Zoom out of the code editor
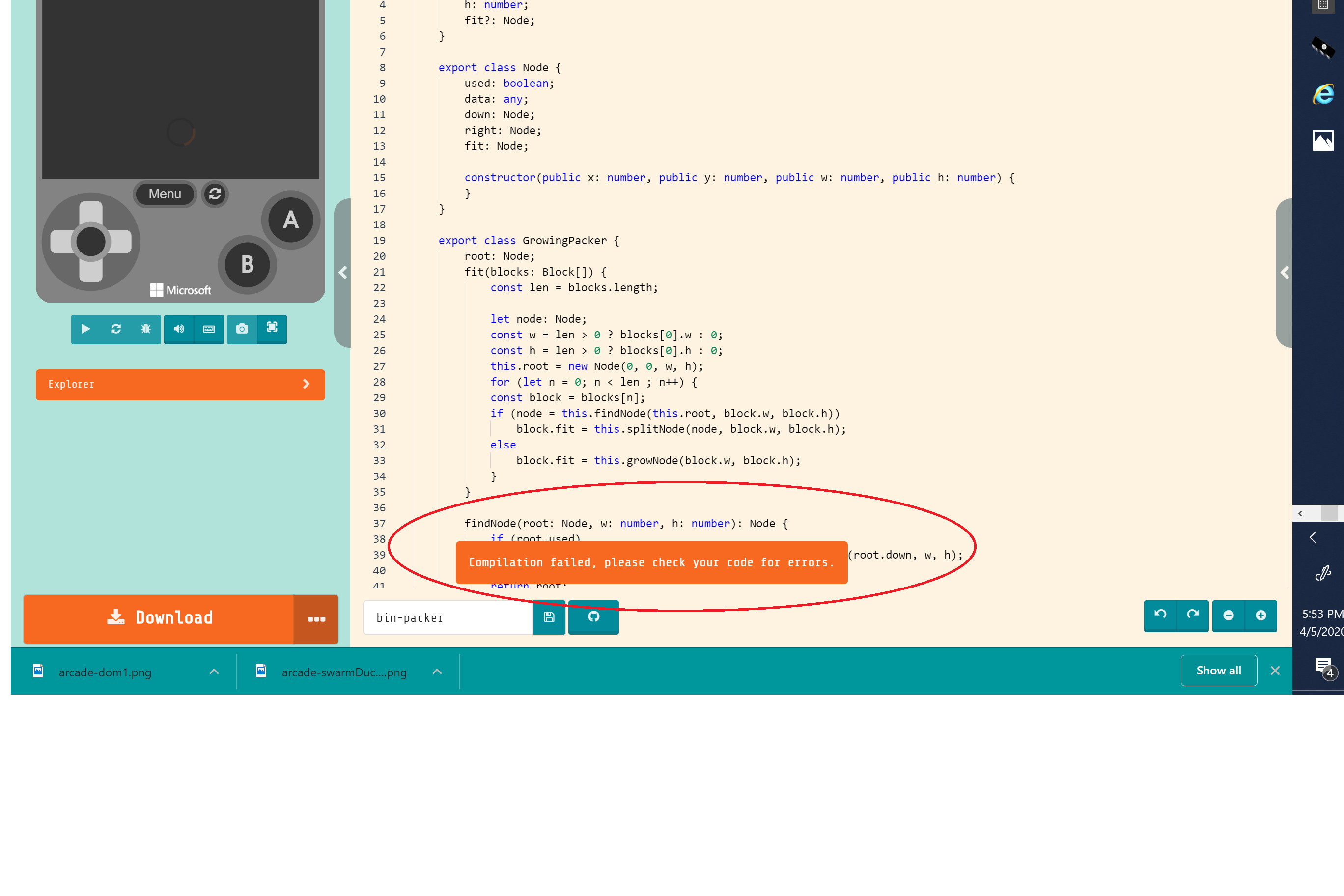 coord(1229,616)
